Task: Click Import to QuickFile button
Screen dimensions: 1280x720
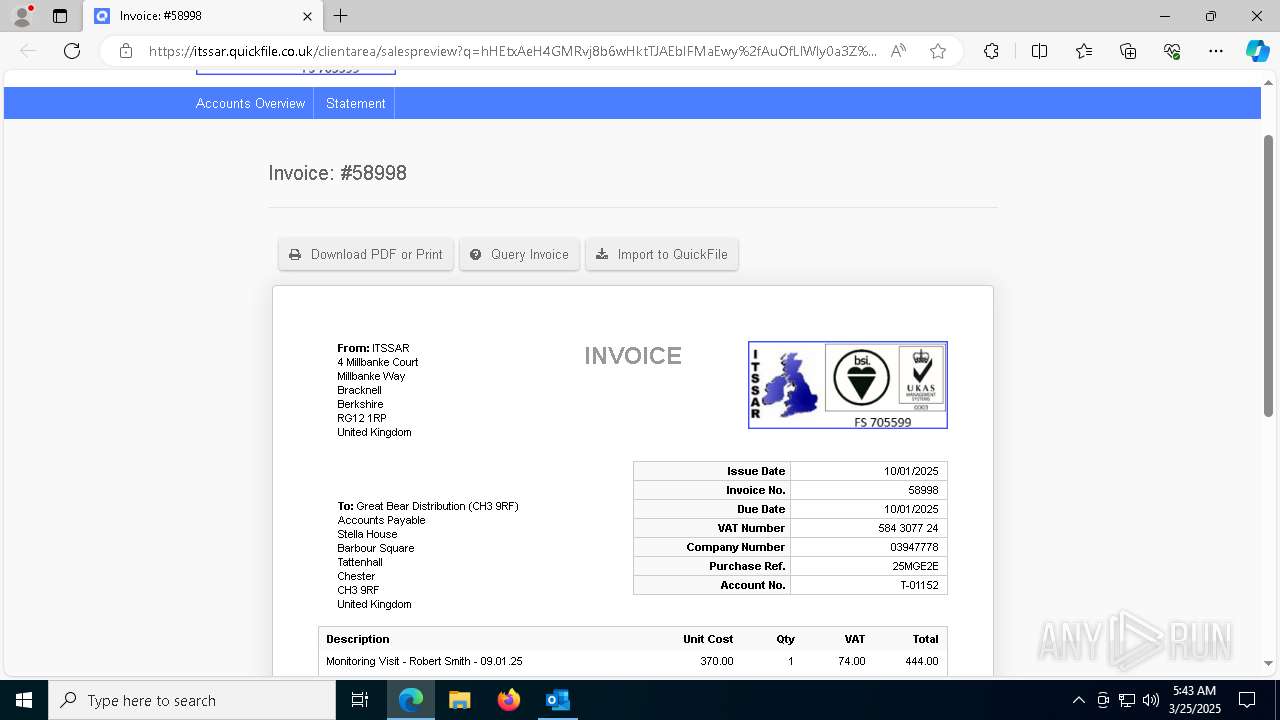Action: [x=662, y=254]
